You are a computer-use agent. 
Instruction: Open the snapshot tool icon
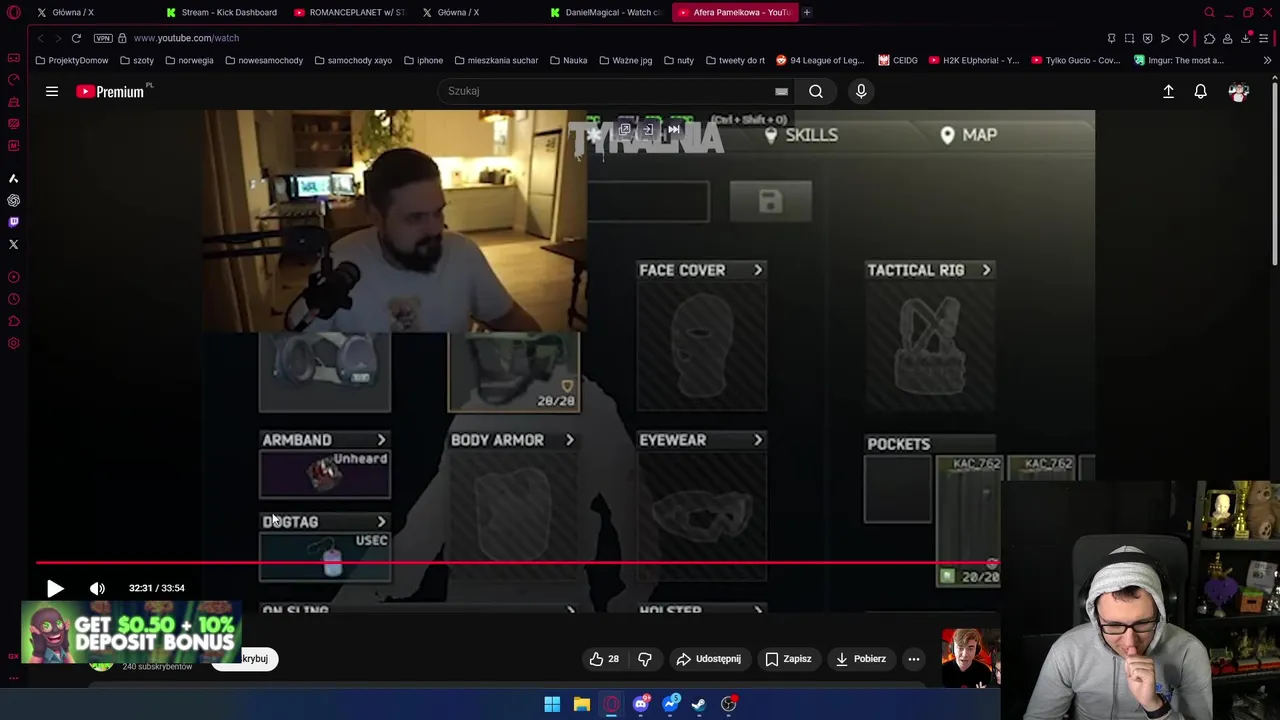1129,38
